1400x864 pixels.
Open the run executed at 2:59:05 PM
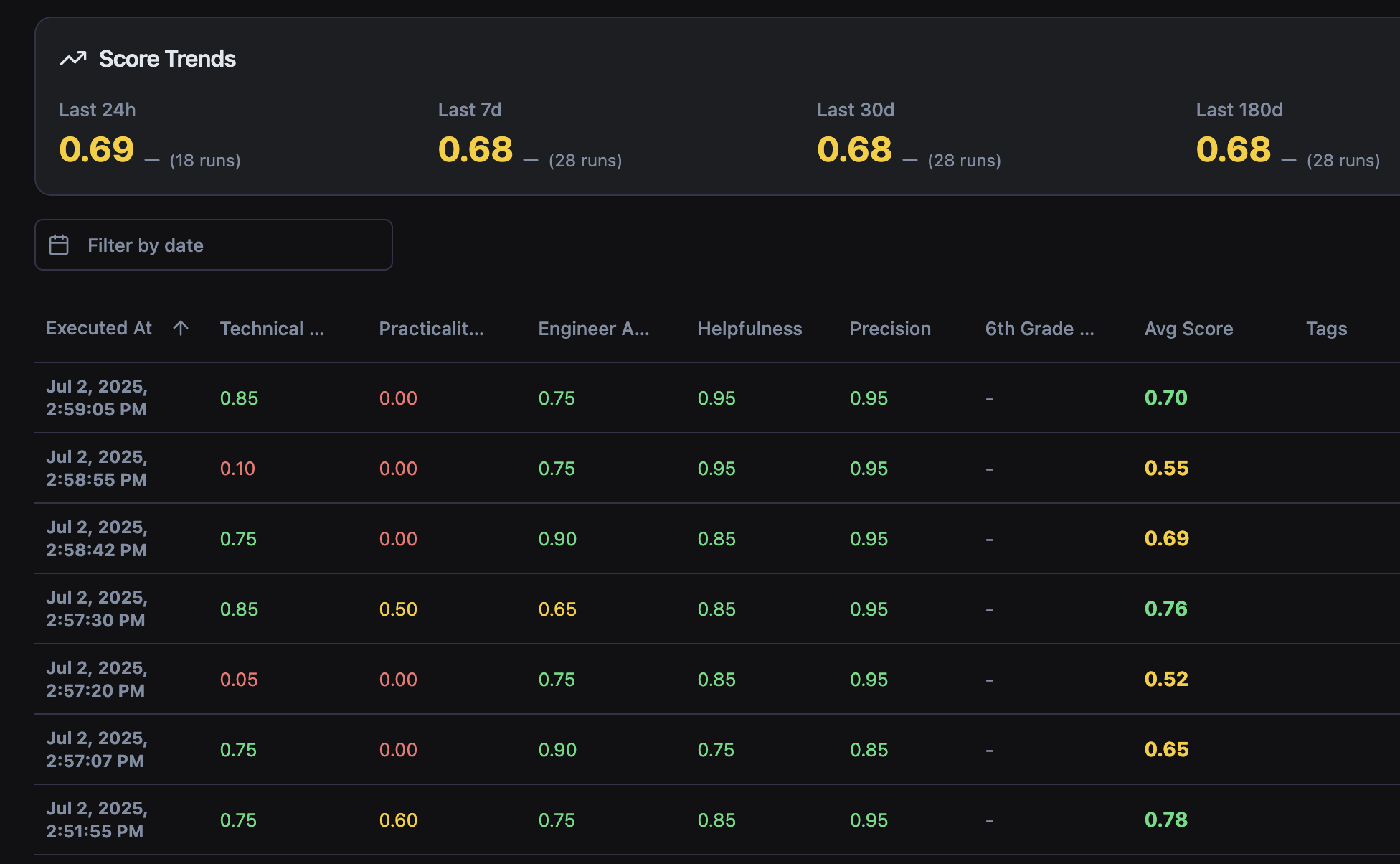click(x=96, y=398)
